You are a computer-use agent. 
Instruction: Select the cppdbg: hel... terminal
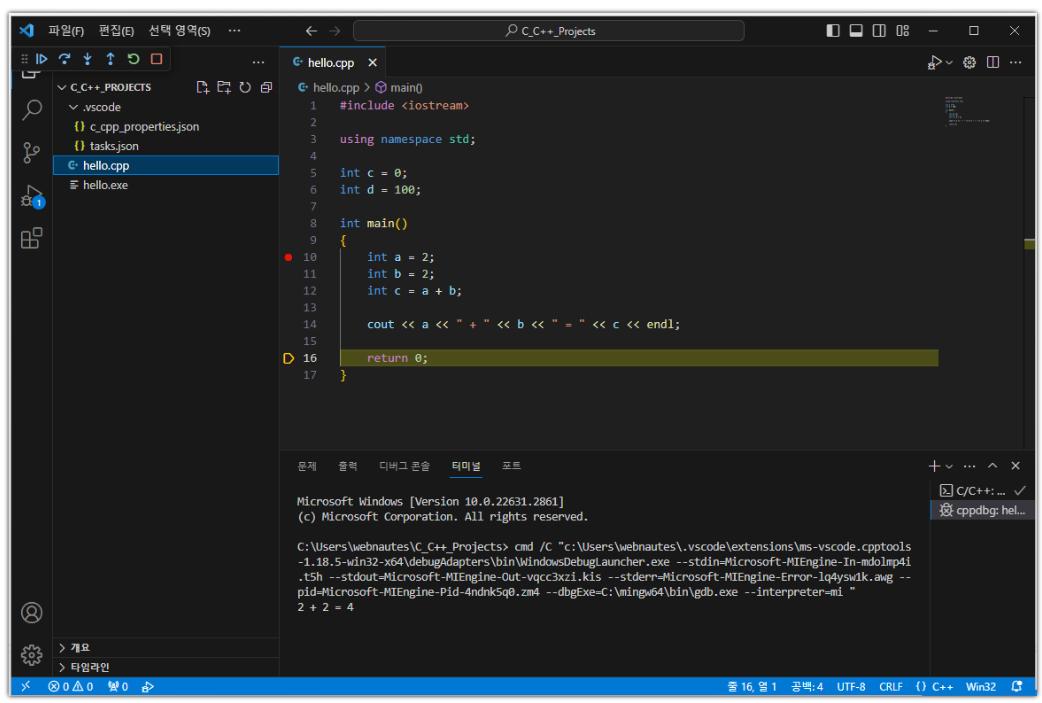982,510
